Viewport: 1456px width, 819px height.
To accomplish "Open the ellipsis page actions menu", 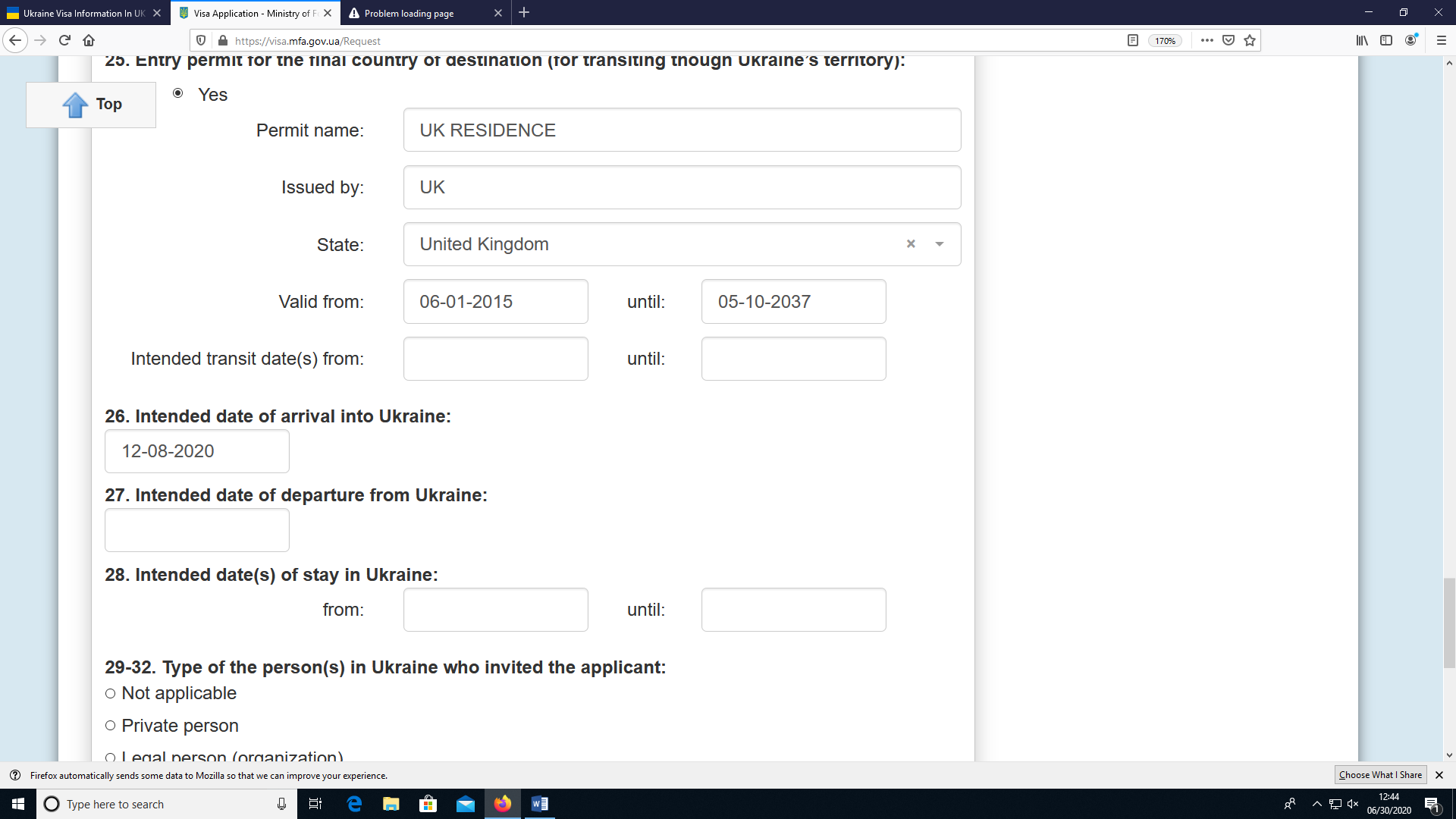I will click(1207, 40).
